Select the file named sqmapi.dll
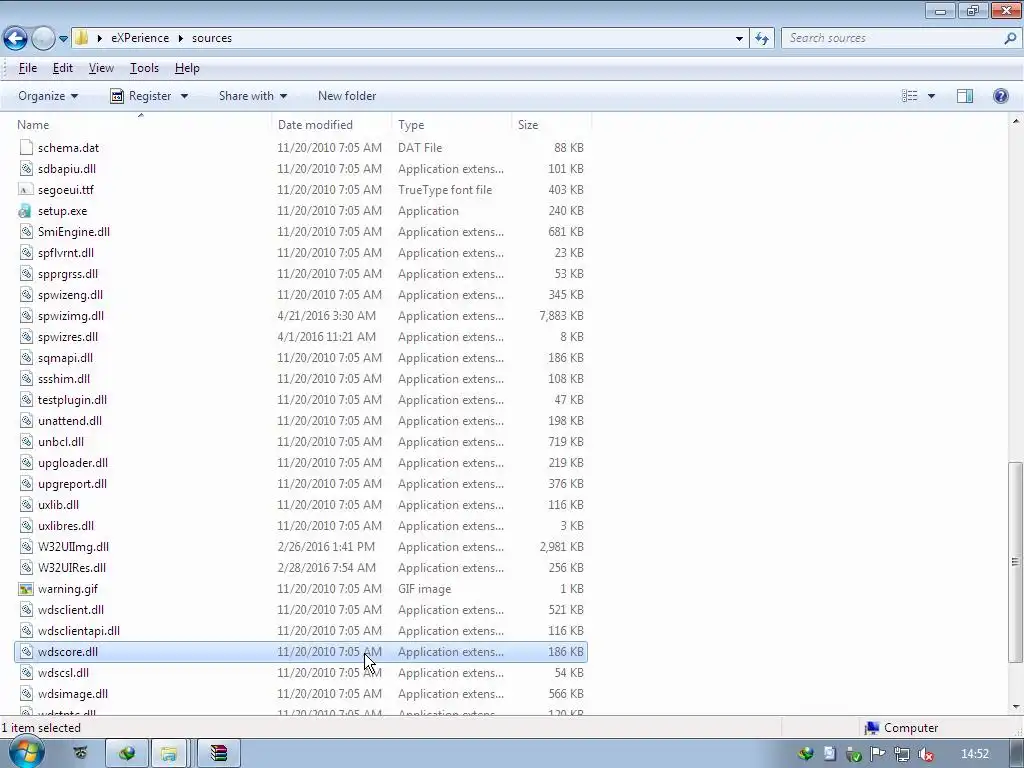The width and height of the screenshot is (1024, 768). (x=65, y=358)
